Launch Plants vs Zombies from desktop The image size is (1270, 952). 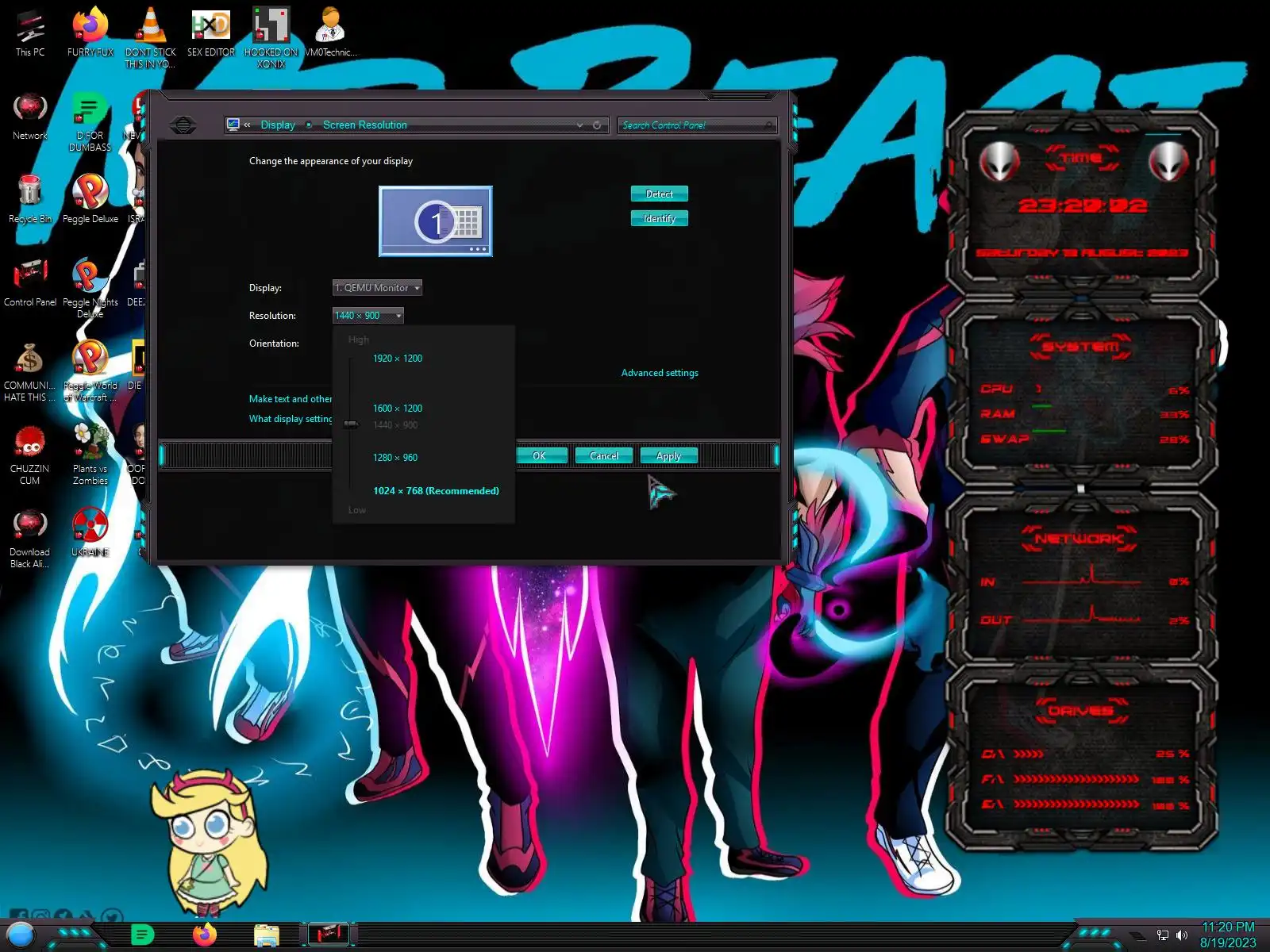tap(90, 455)
